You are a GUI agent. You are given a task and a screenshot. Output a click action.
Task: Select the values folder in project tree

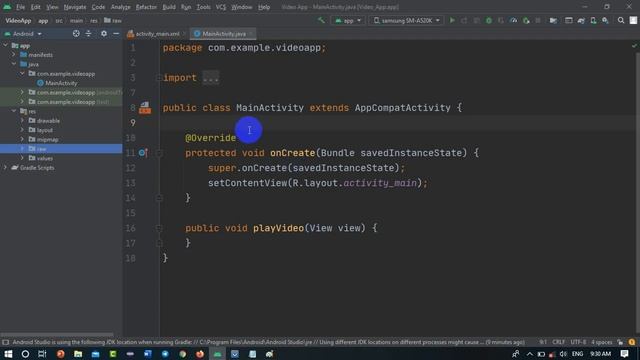click(44, 158)
